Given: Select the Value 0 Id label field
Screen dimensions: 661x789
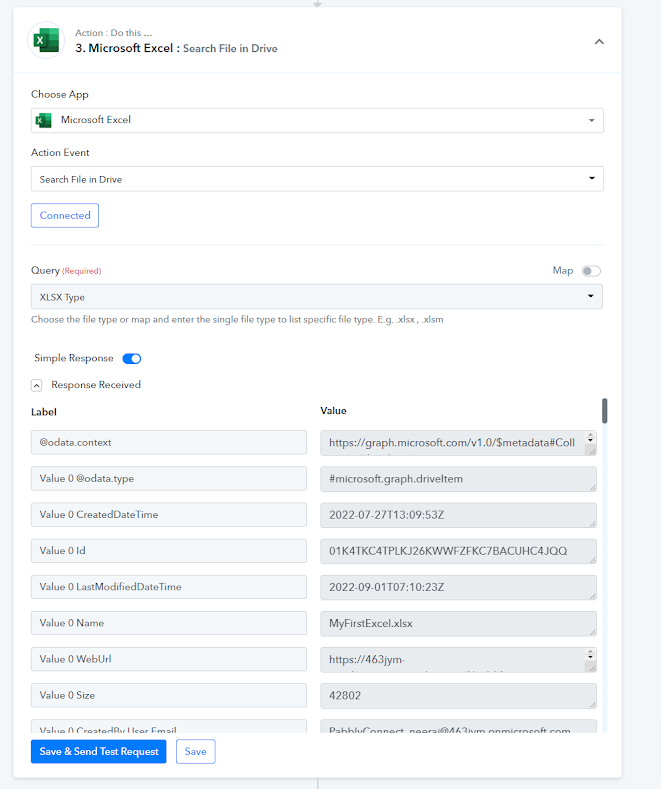Looking at the screenshot, I should pyautogui.click(x=169, y=551).
